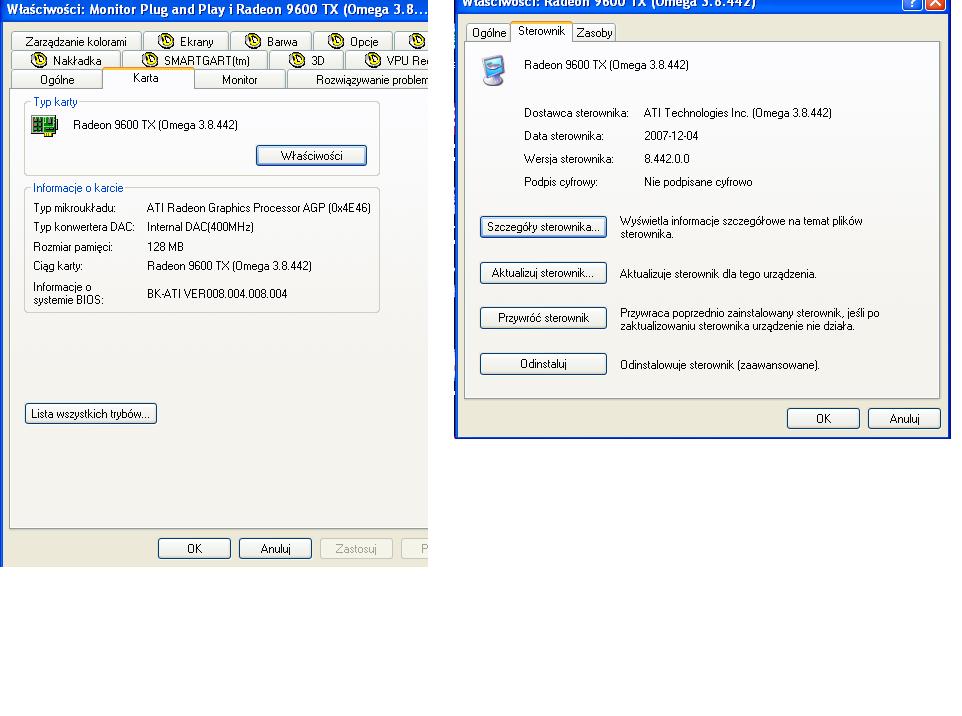Open the VPU Recover tab

tap(387, 61)
